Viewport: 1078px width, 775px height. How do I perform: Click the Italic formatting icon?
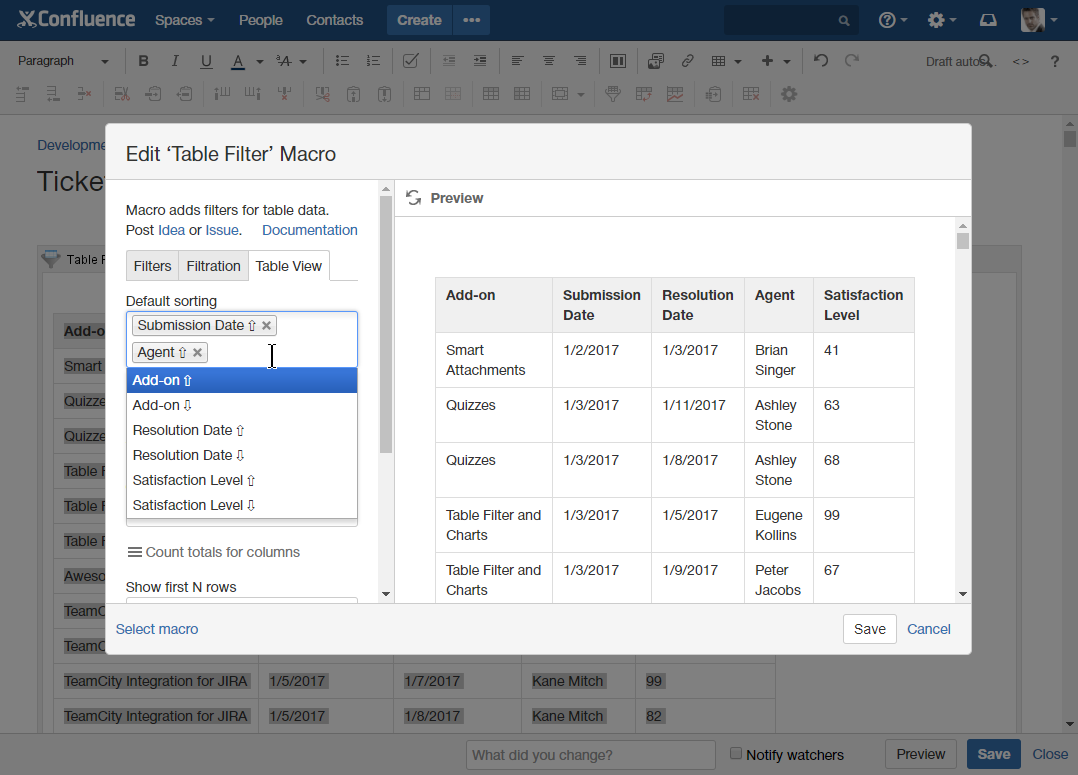175,61
